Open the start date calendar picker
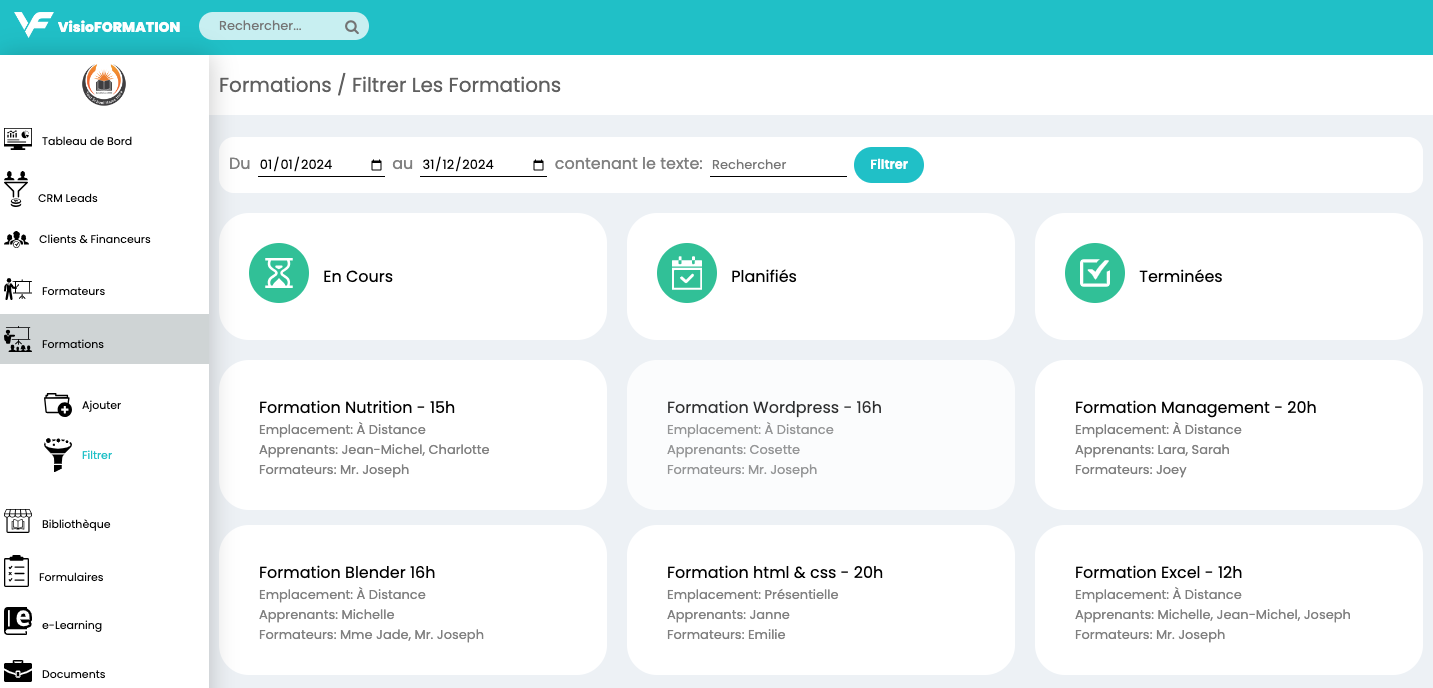This screenshot has height=688, width=1433. click(377, 165)
